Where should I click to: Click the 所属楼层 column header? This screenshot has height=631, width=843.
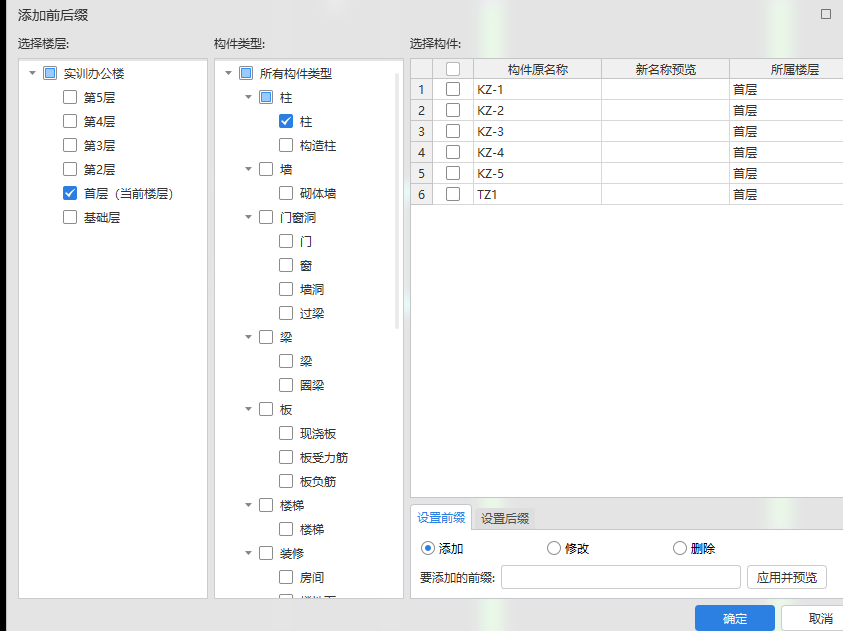(787, 69)
